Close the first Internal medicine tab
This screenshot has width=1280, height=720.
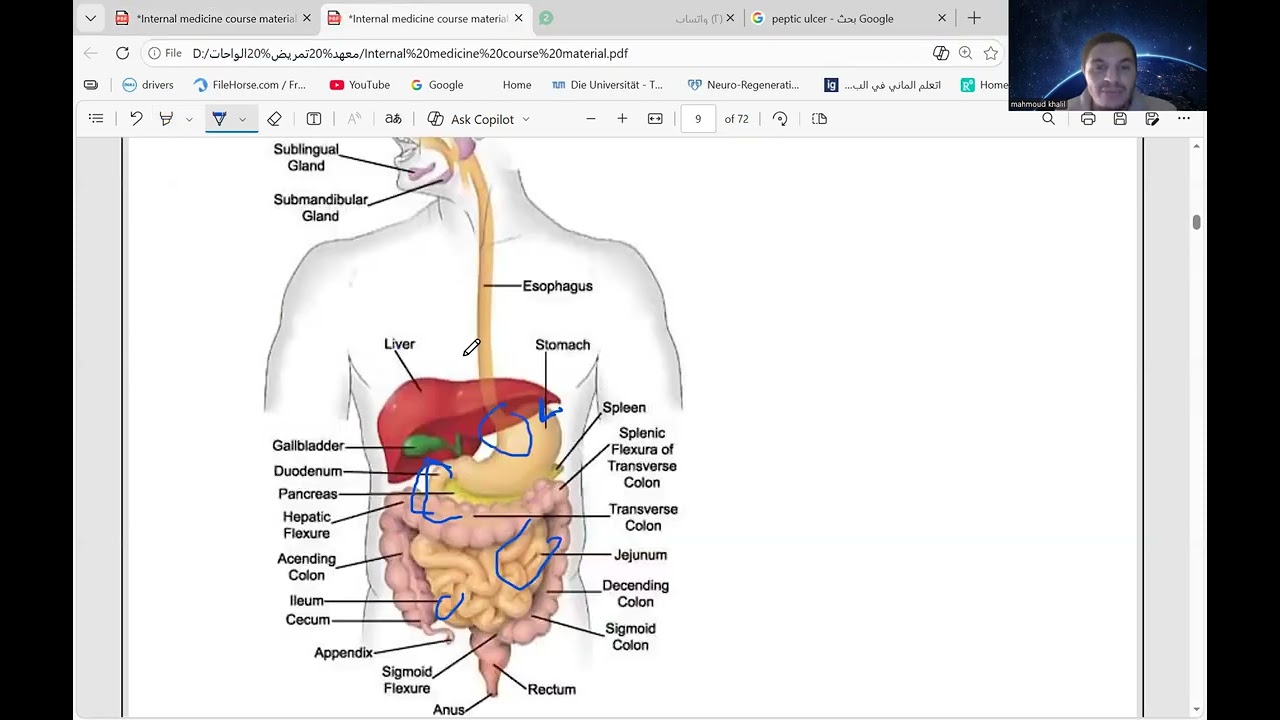tap(306, 18)
